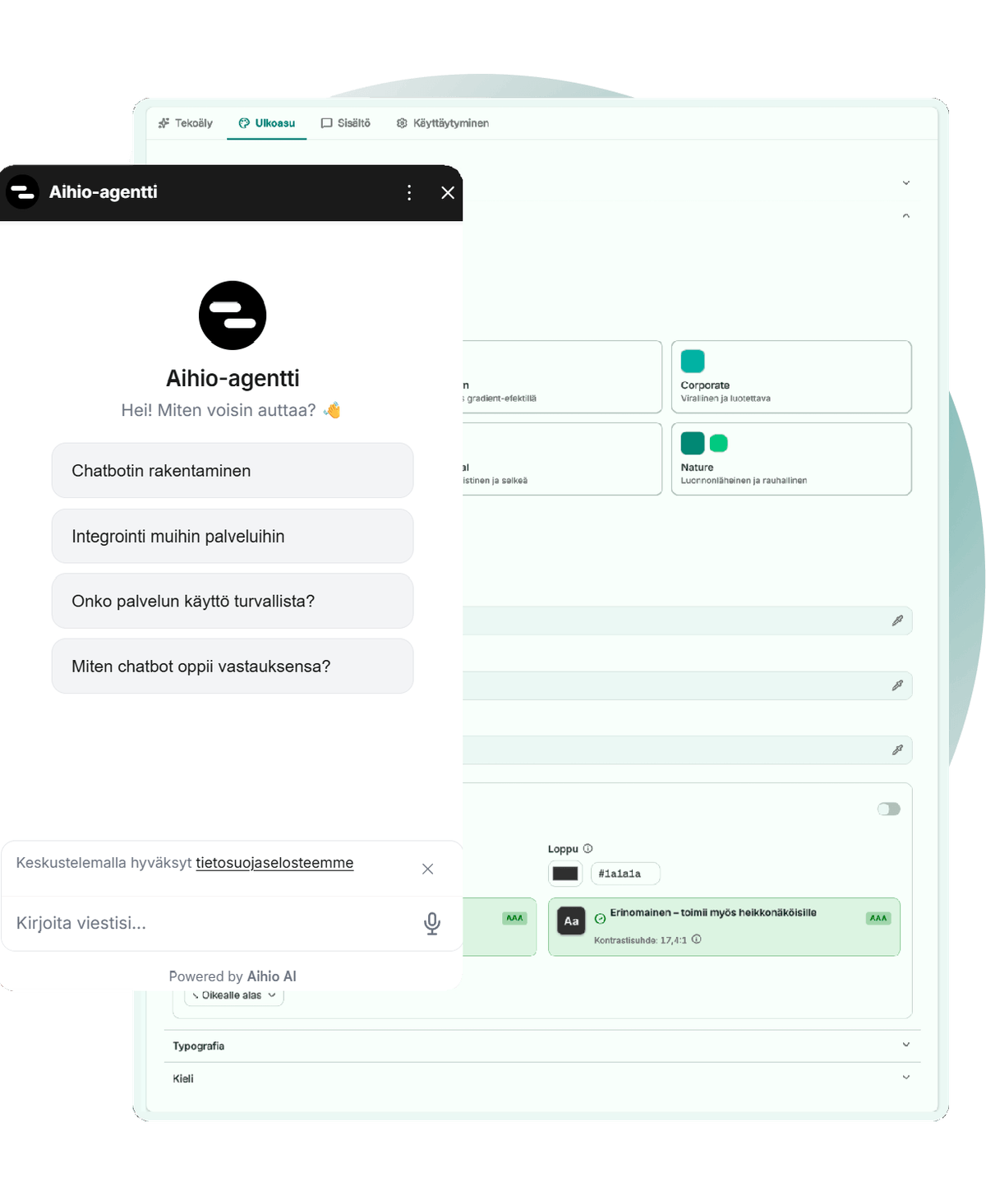
Task: Edit the #1a1a1a hex color field
Action: pos(625,874)
